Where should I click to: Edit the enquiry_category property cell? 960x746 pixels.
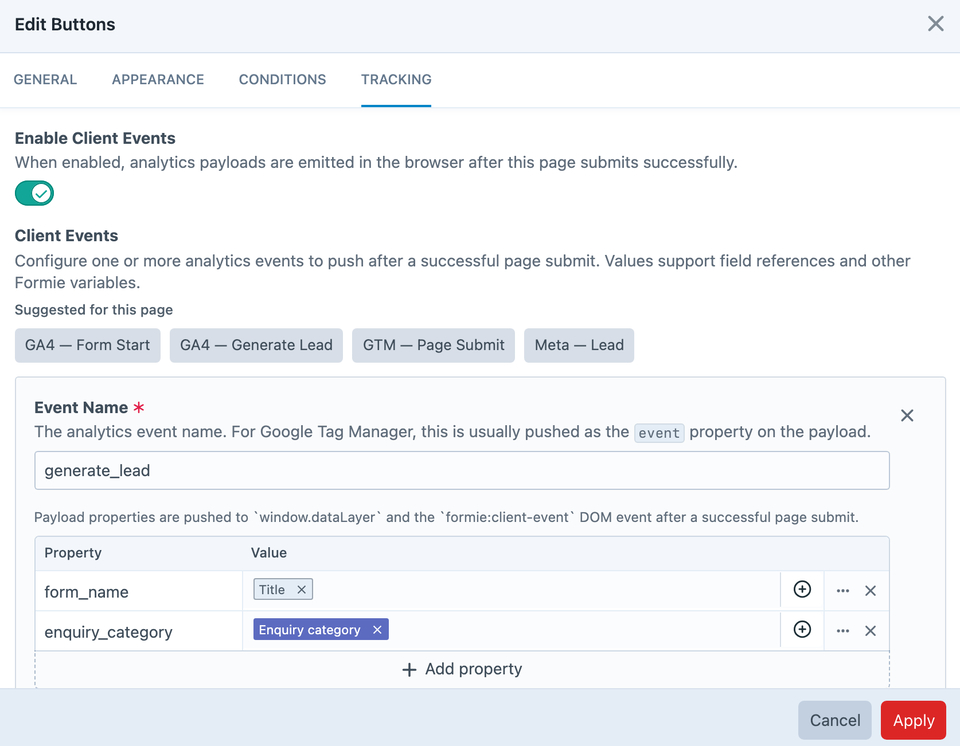click(x=139, y=631)
